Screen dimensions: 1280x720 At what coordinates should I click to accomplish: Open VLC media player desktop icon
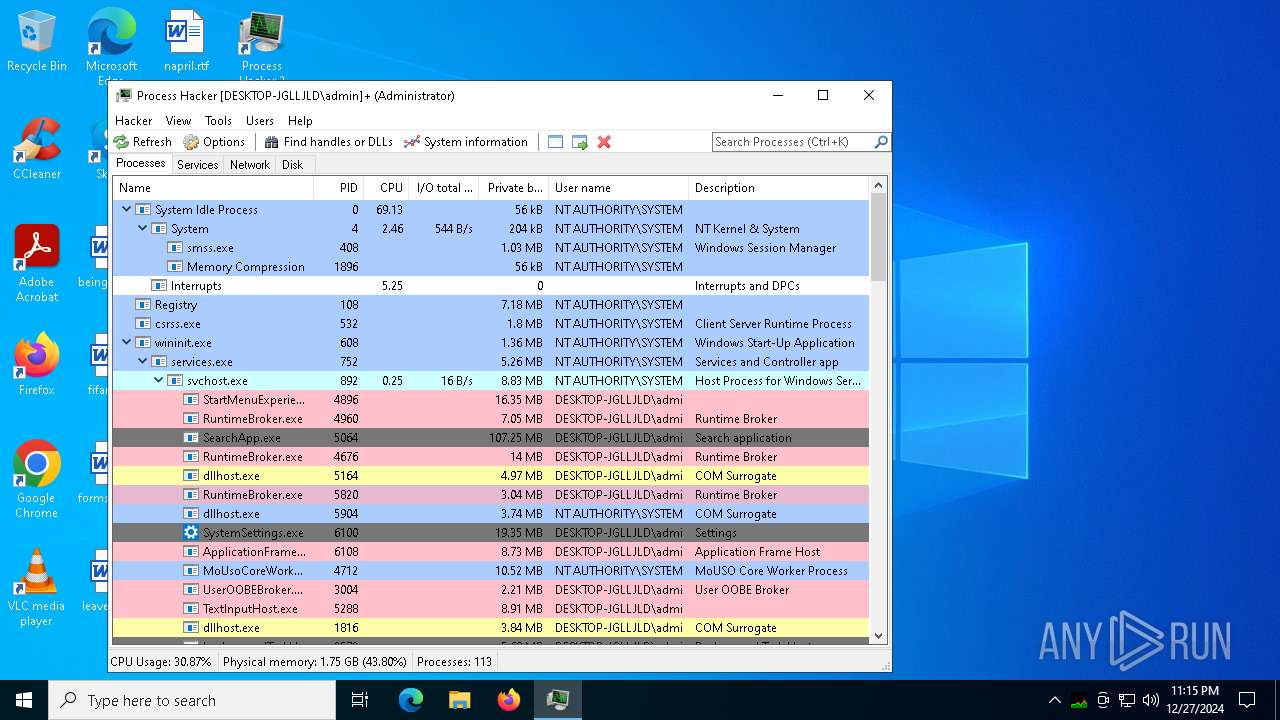point(37,587)
